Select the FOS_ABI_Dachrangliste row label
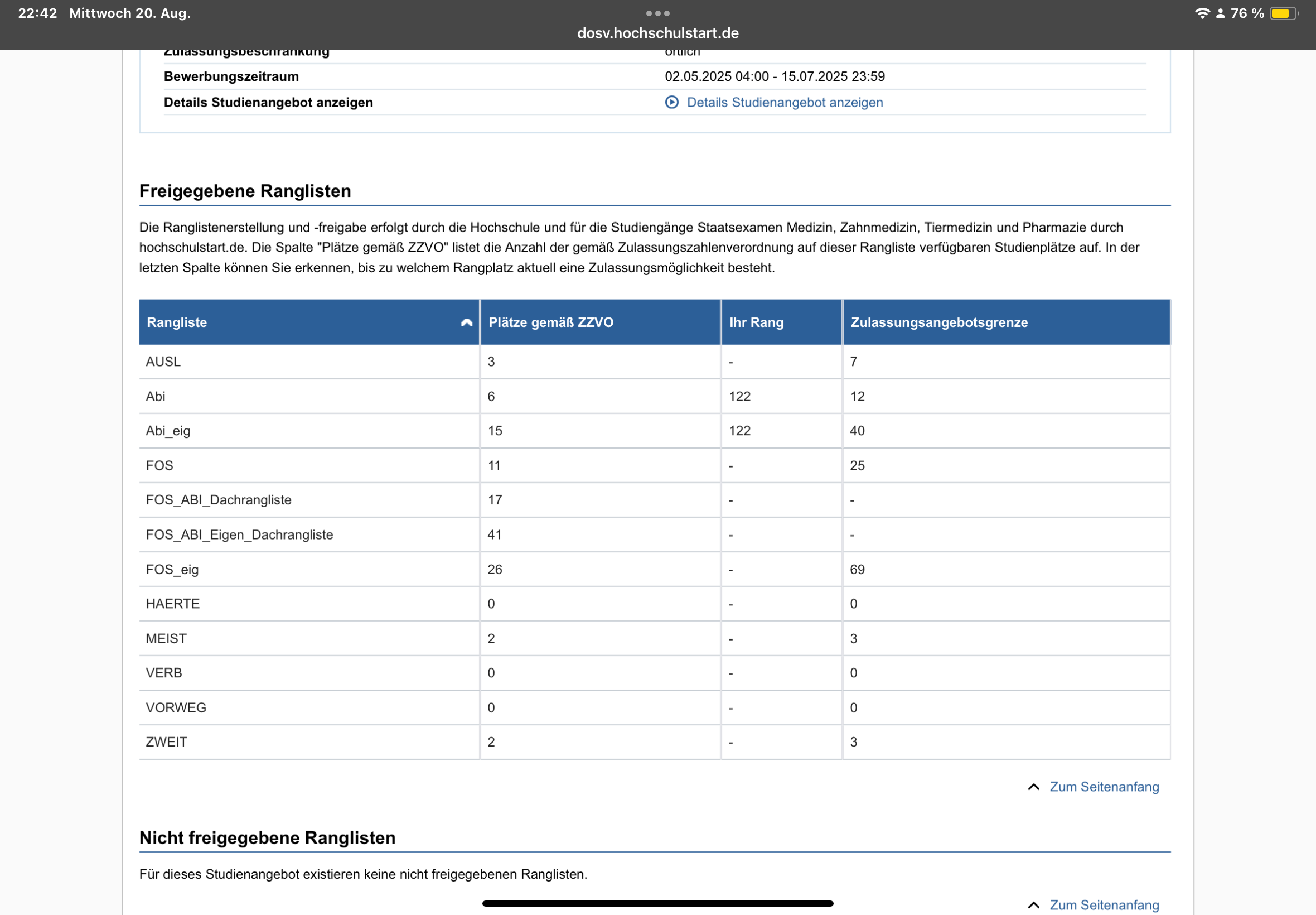 218,500
